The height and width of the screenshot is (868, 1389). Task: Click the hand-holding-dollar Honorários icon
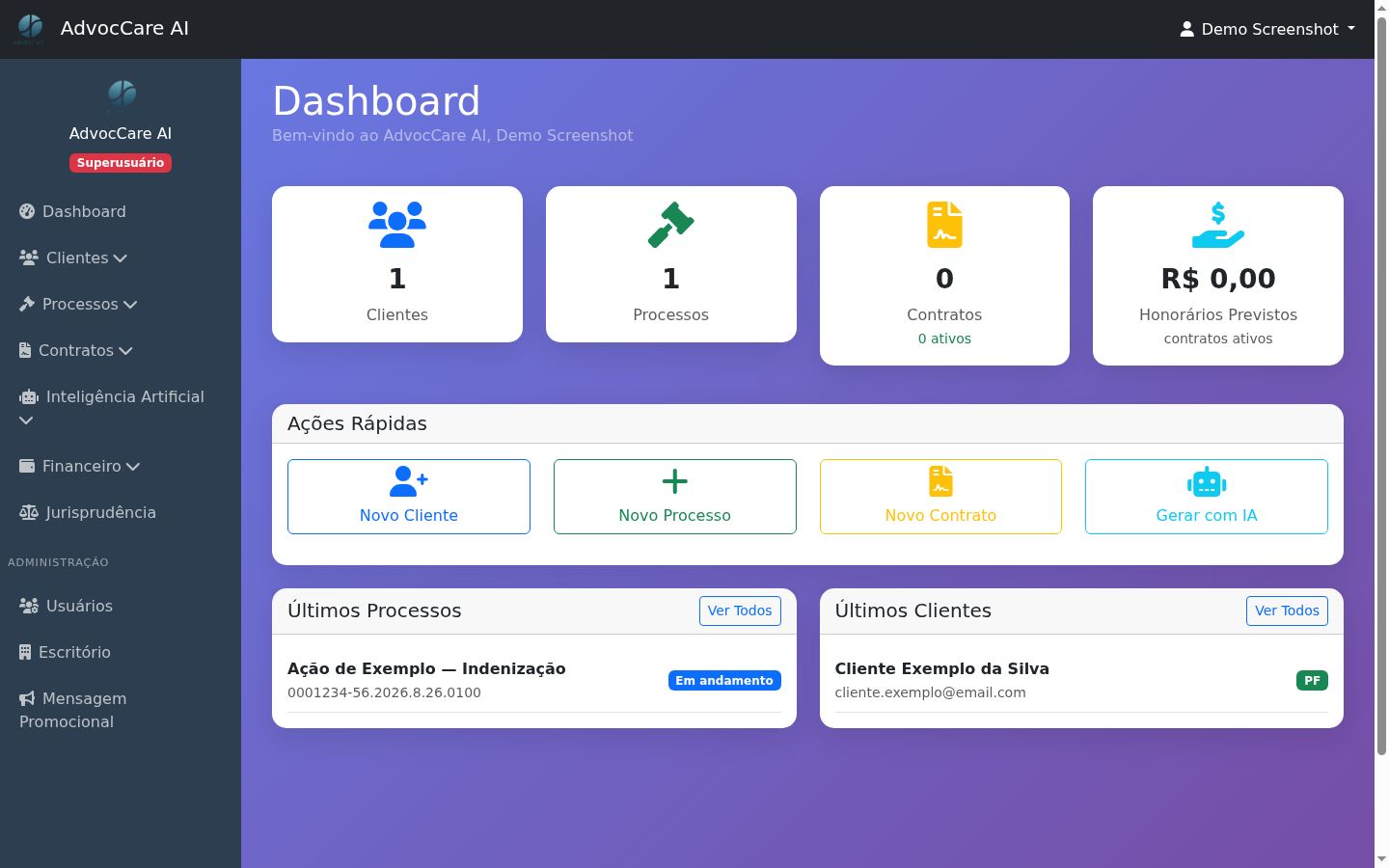click(1218, 225)
